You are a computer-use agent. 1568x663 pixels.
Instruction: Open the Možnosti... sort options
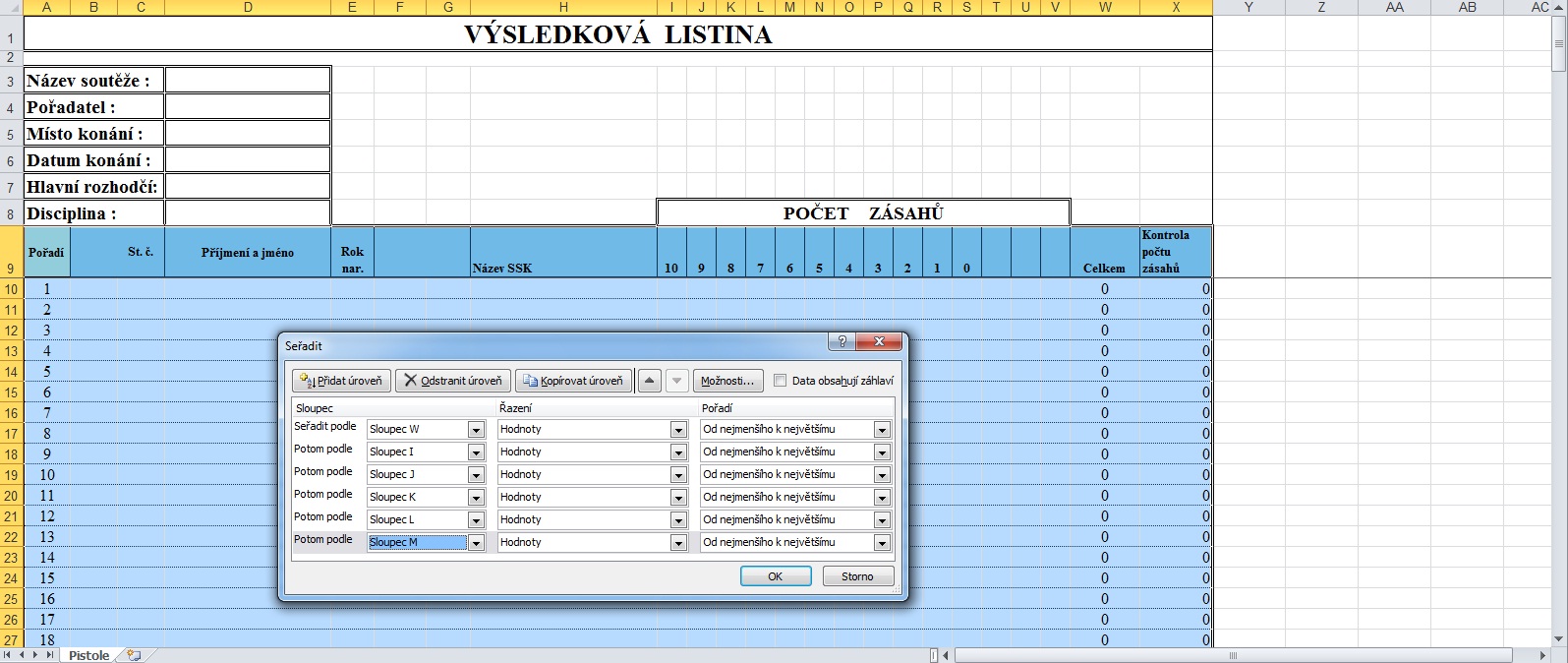tap(727, 381)
